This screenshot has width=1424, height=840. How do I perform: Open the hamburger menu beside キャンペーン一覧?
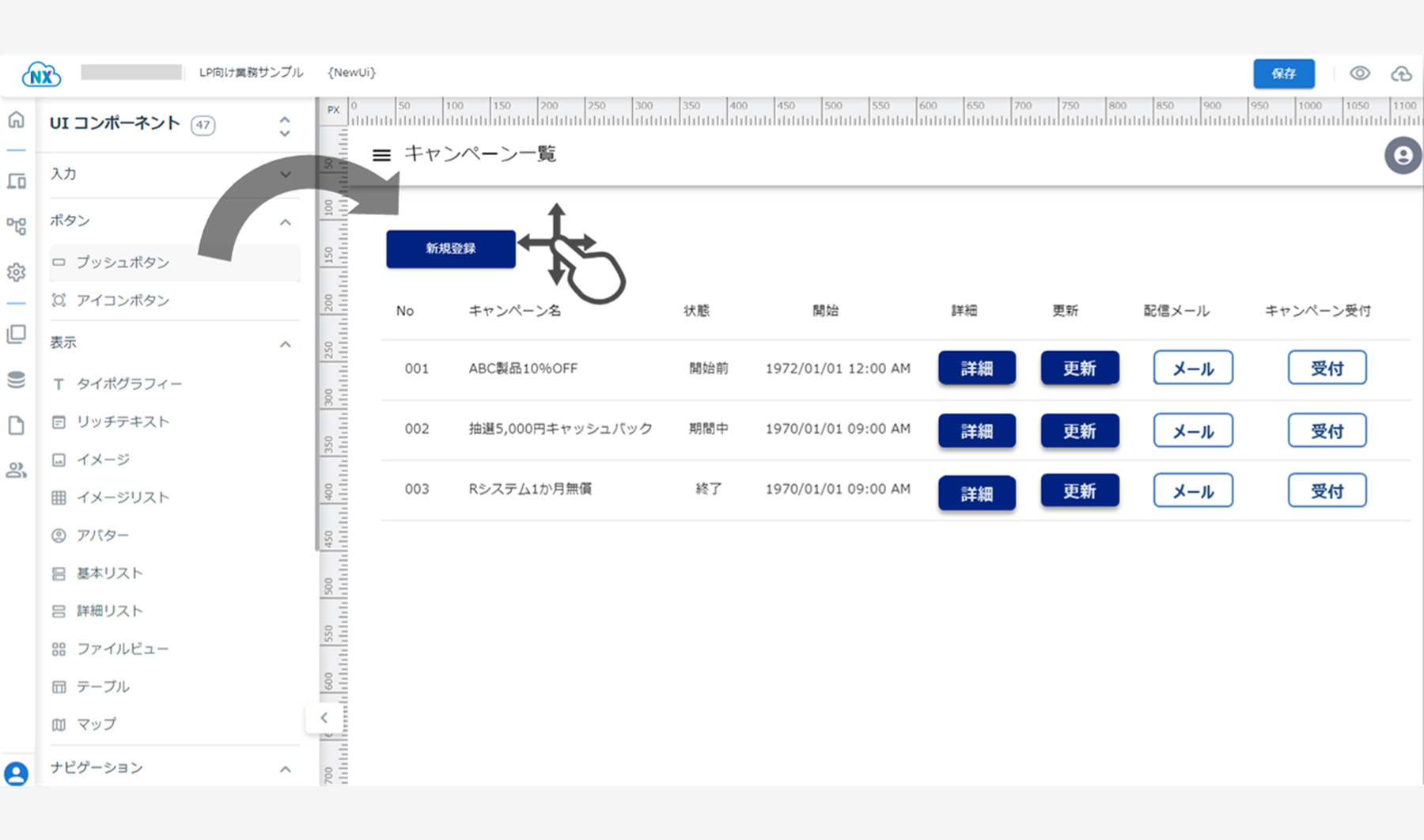pyautogui.click(x=381, y=155)
